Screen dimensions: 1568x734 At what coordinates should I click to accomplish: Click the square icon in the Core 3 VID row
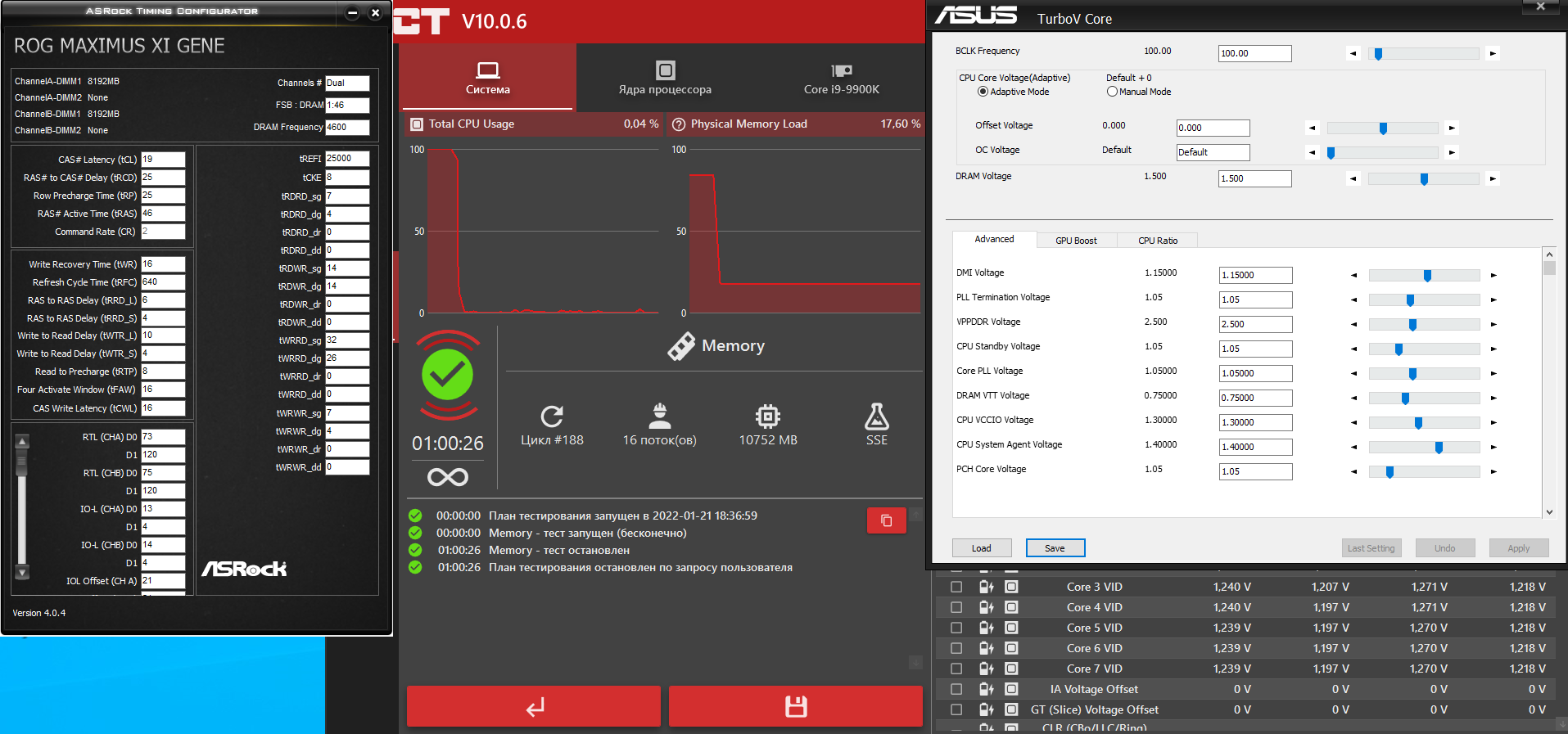click(1011, 587)
